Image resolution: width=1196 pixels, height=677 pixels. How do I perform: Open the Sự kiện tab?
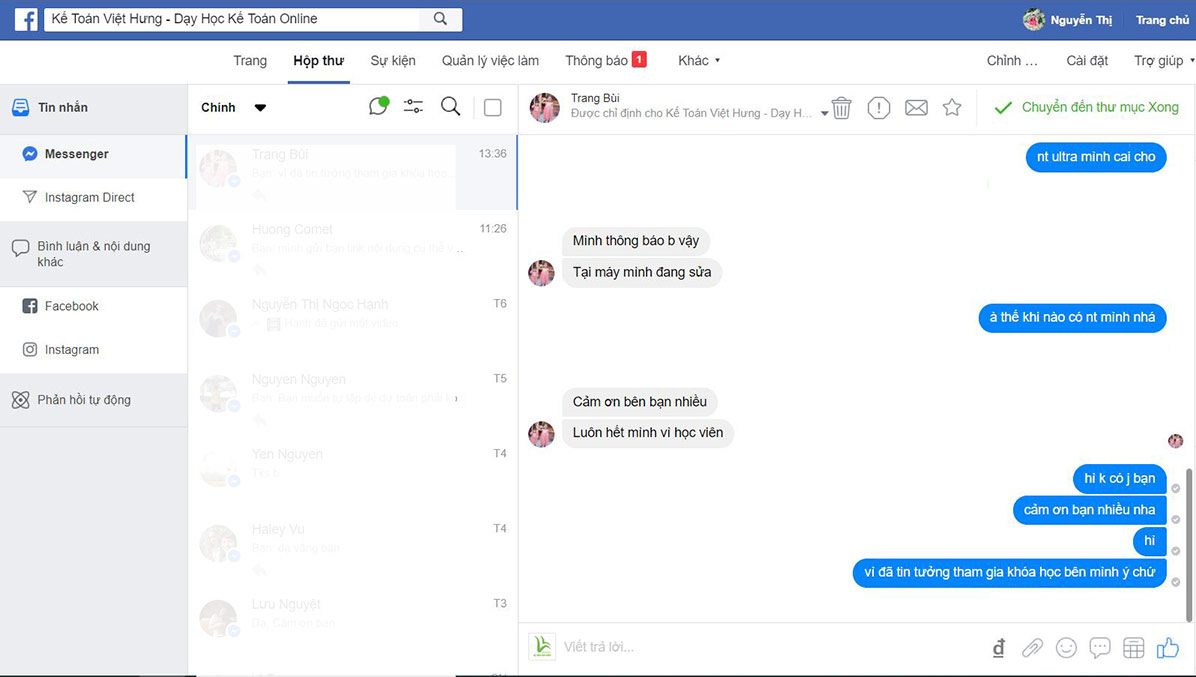[x=393, y=61]
